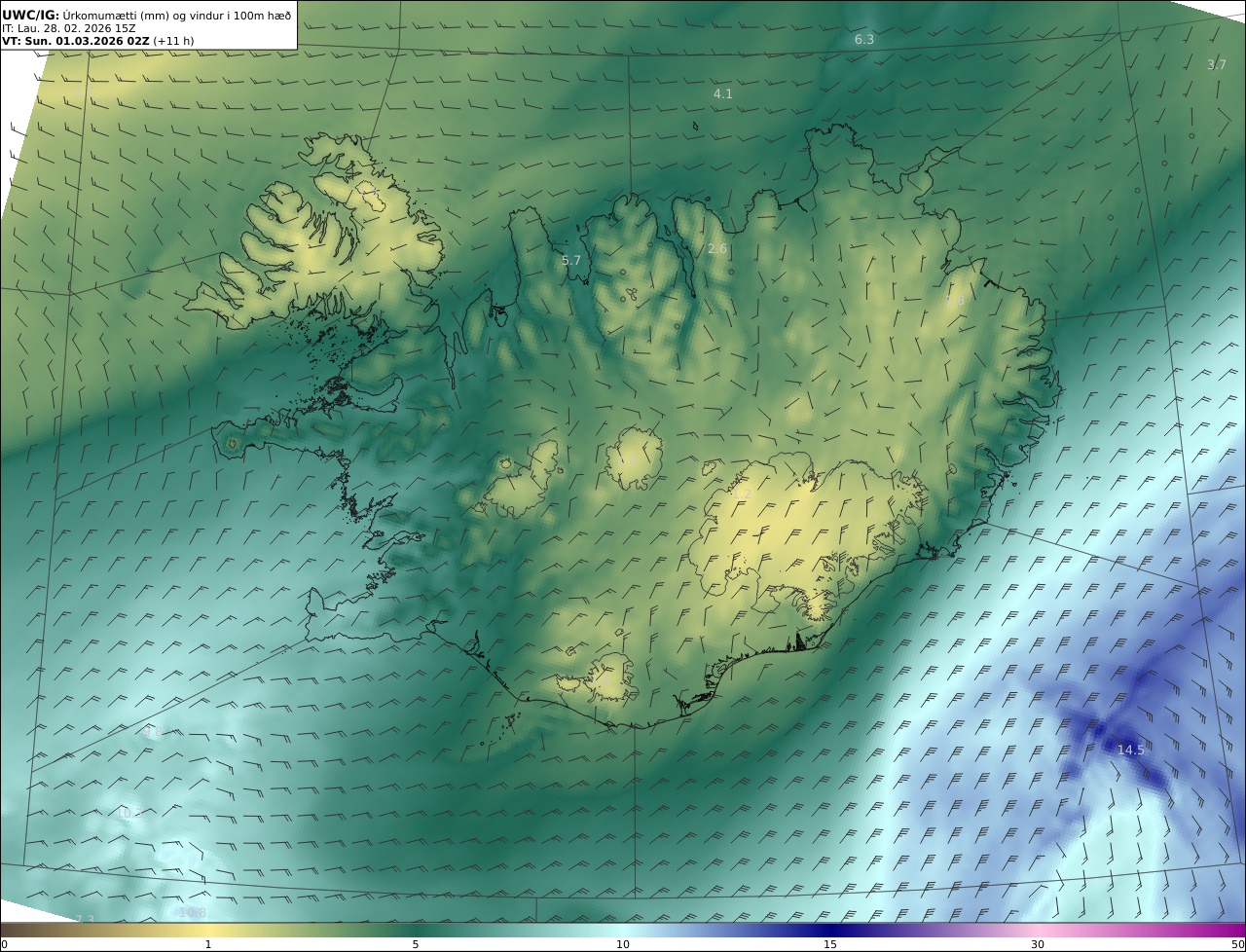Click the faint 1.8 value label

(955, 301)
